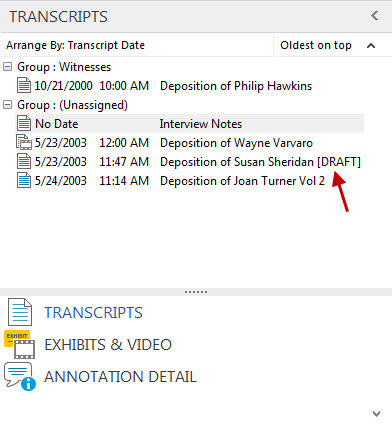Click the Joan Turner Vol 2 document icon
The height and width of the screenshot is (432, 392).
(x=24, y=180)
